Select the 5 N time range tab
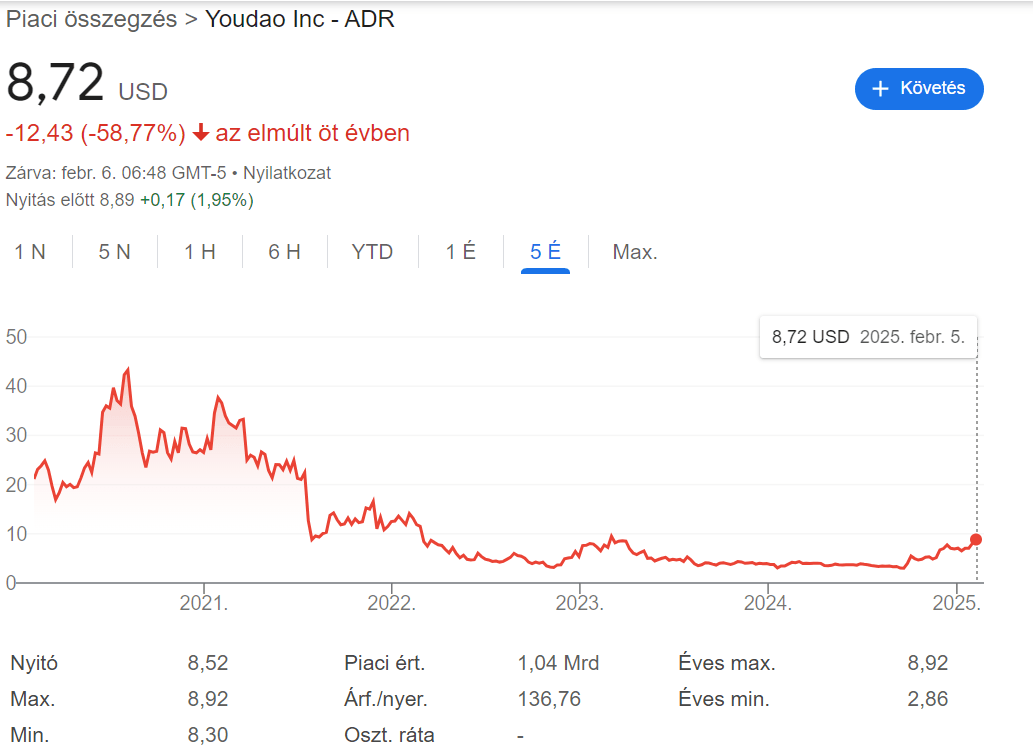Image resolution: width=1033 pixels, height=747 pixels. pos(114,252)
